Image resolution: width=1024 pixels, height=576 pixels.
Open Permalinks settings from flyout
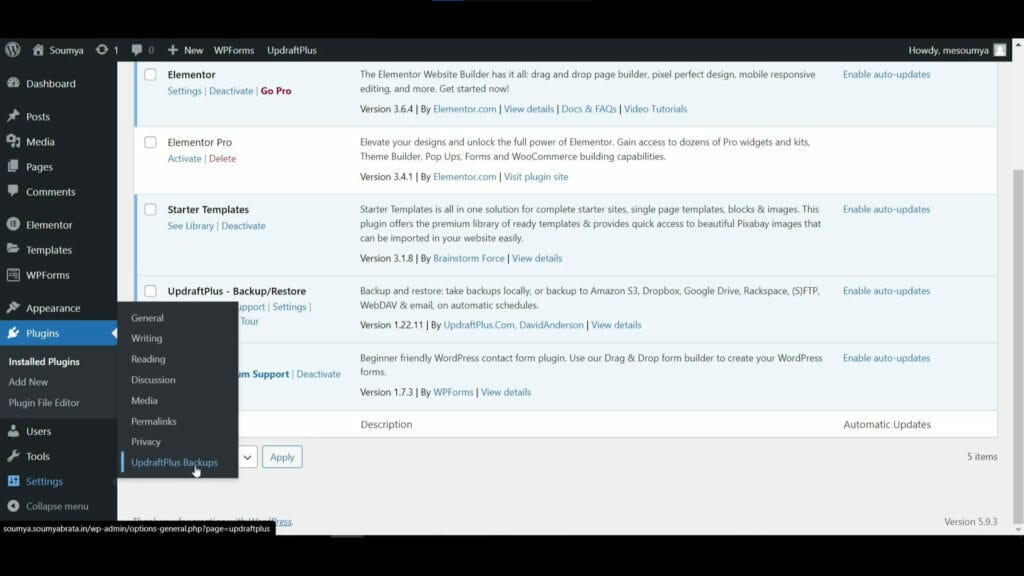153,422
